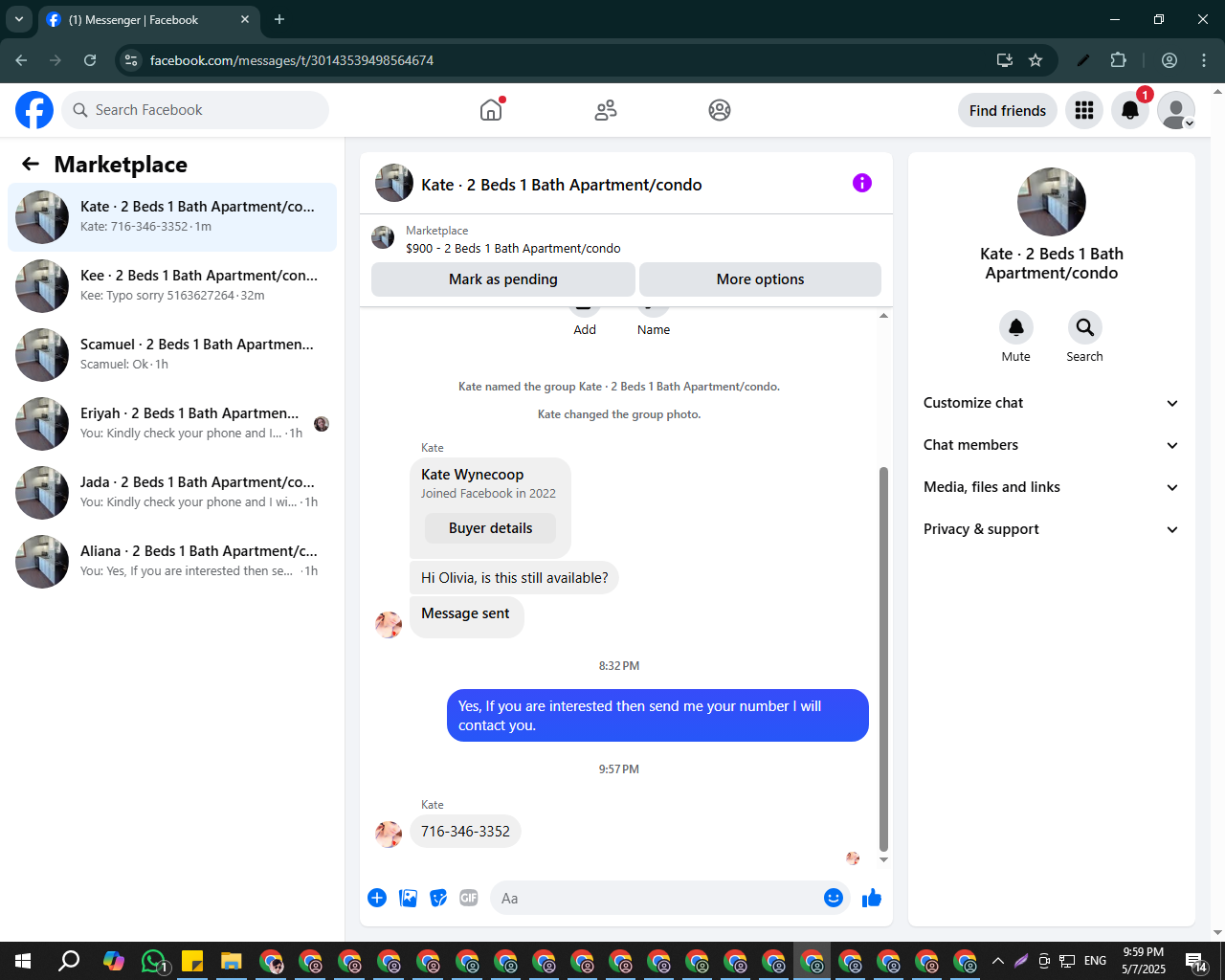1225x980 pixels.
Task: Click Find friends button
Action: 1008,110
